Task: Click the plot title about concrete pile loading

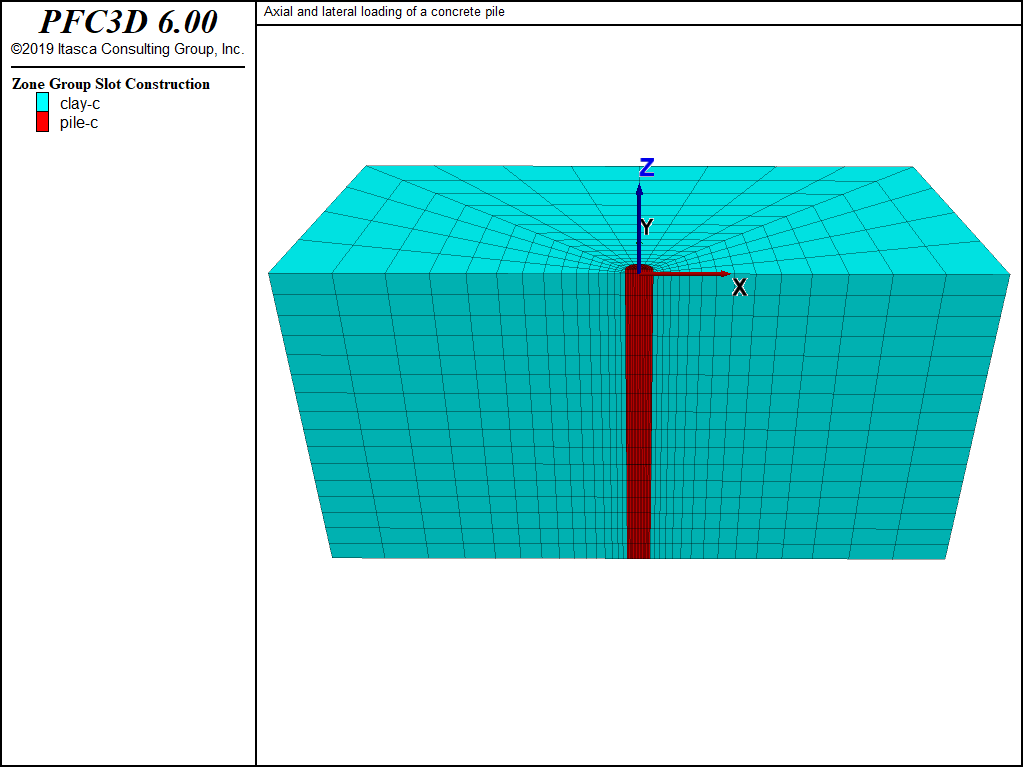Action: (384, 12)
